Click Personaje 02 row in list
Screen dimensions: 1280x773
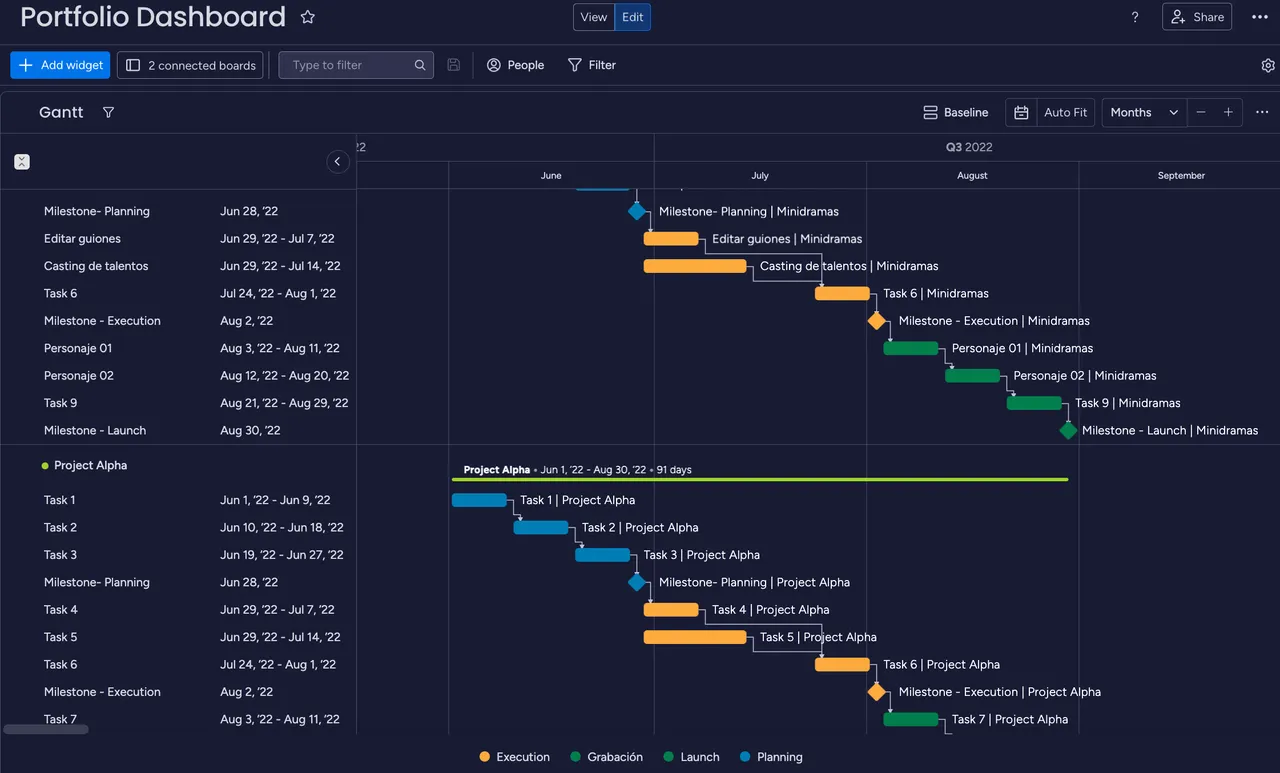(178, 376)
